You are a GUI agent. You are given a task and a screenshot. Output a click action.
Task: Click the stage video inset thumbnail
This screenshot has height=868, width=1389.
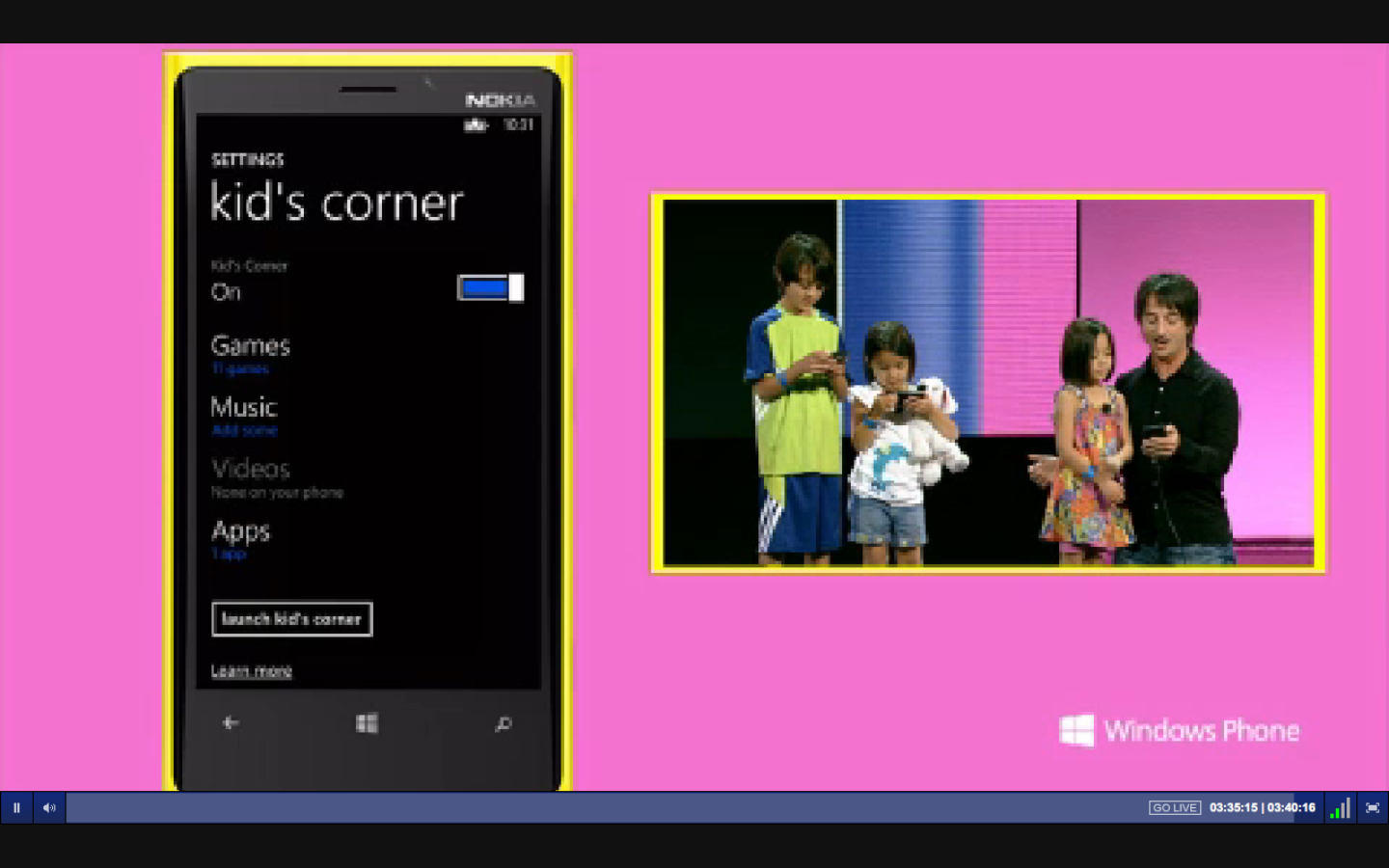click(989, 383)
